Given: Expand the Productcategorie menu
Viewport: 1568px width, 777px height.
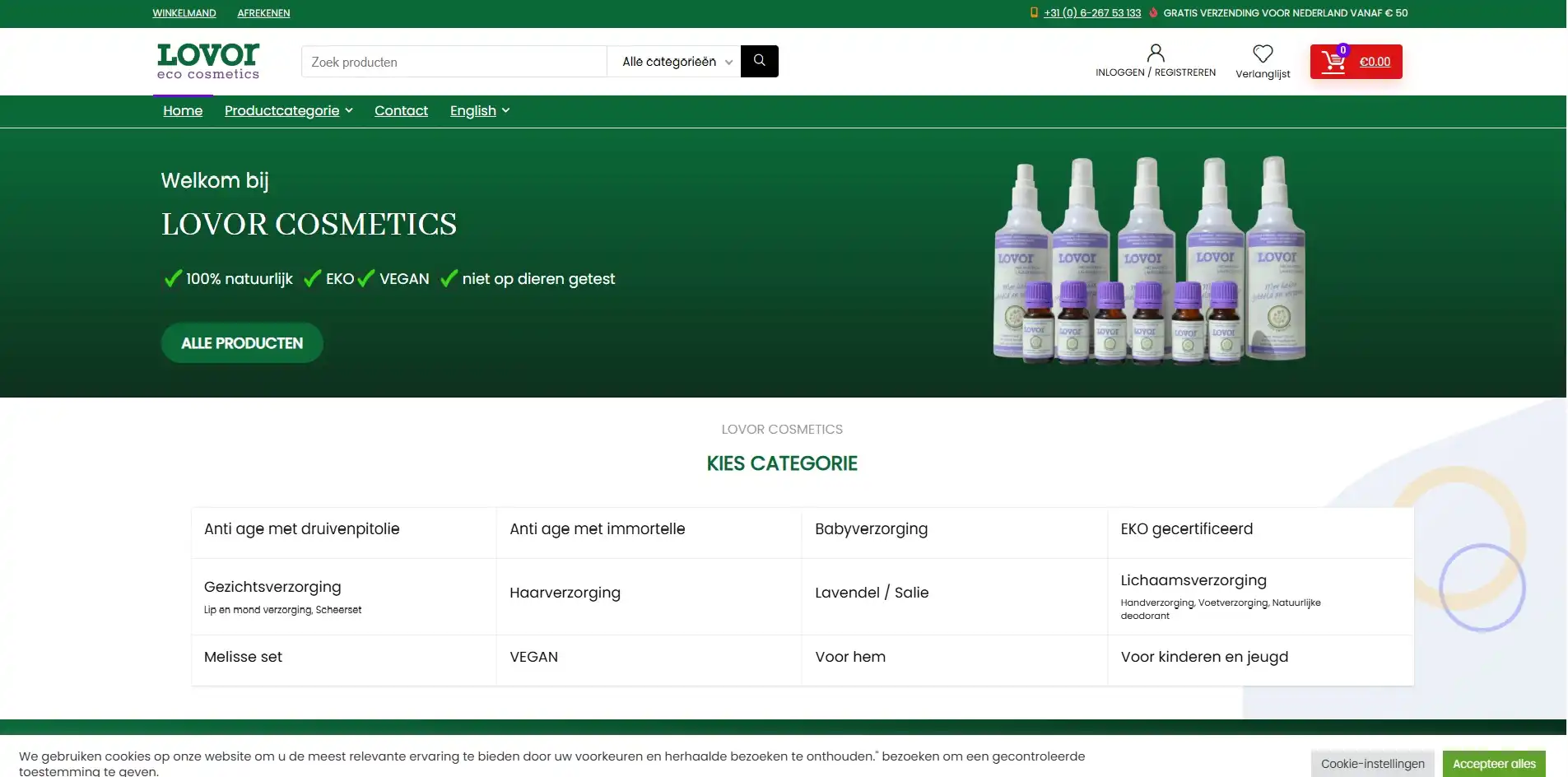Looking at the screenshot, I should [288, 111].
